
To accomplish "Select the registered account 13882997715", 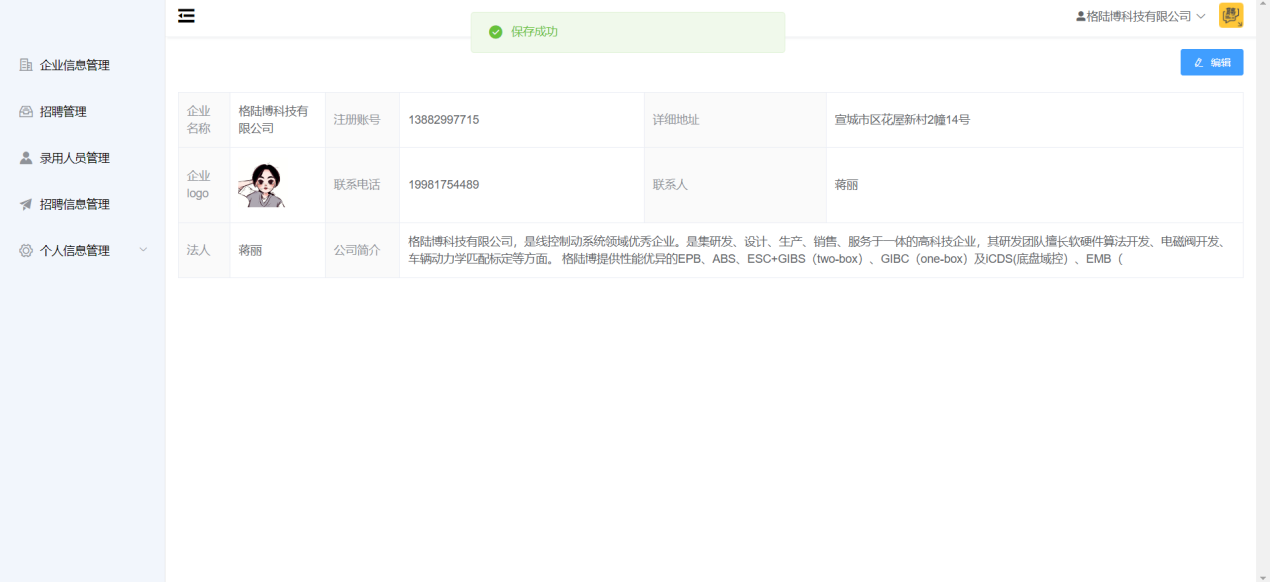I will pos(444,120).
